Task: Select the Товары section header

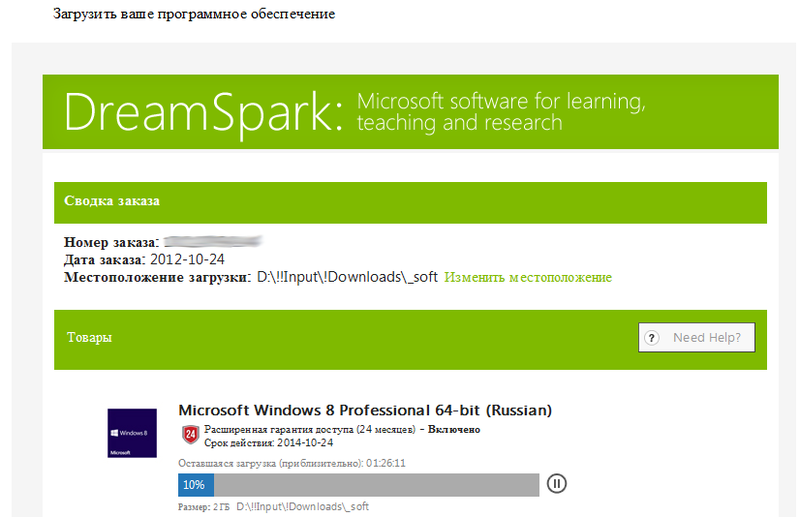Action: click(90, 338)
